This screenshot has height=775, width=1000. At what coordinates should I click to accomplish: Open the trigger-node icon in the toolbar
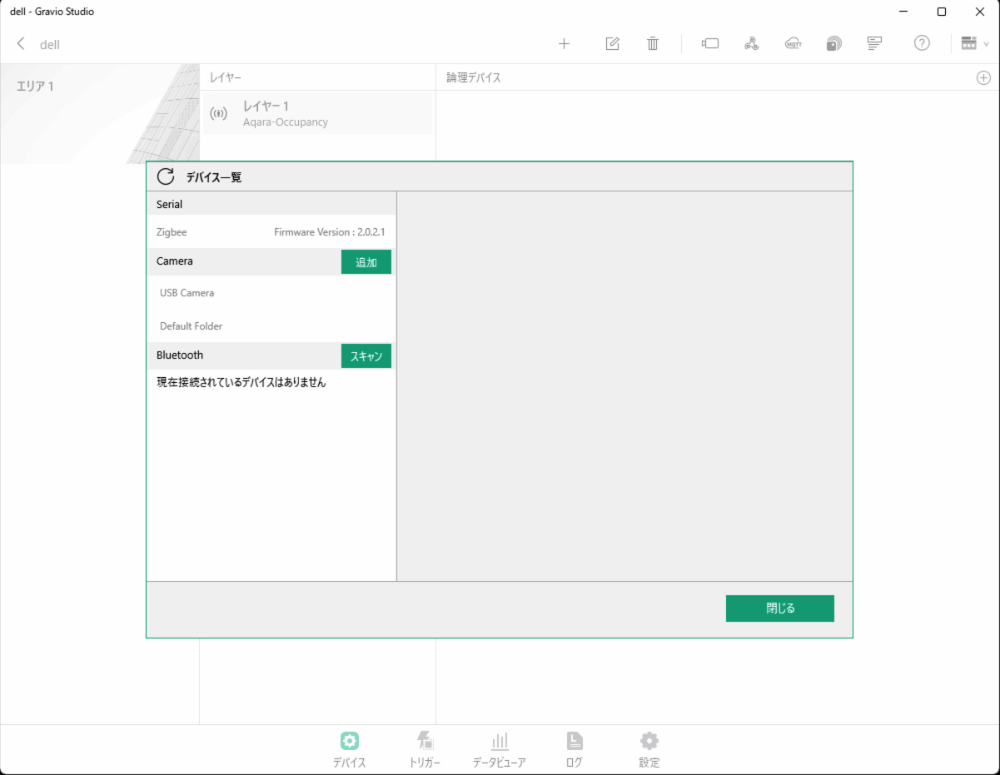click(x=751, y=43)
